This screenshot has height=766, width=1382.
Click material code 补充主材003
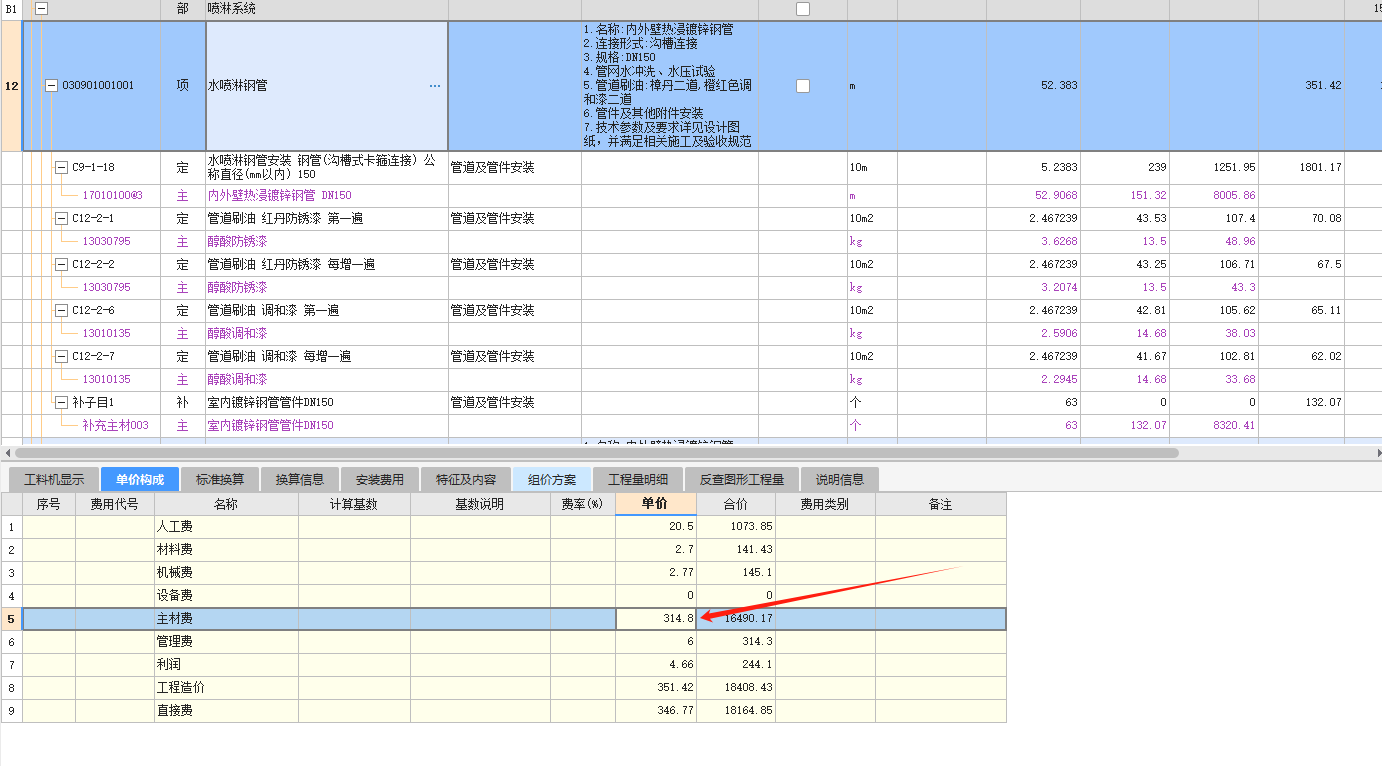[x=115, y=426]
